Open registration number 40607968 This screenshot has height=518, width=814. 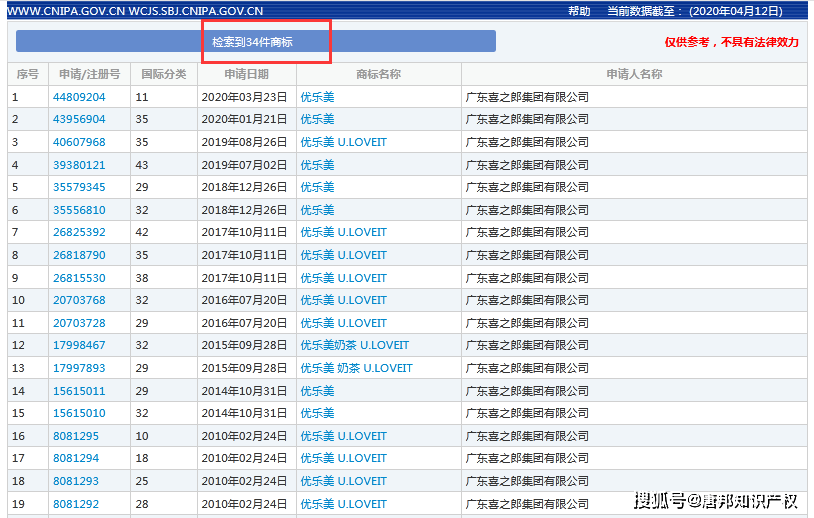click(x=79, y=142)
